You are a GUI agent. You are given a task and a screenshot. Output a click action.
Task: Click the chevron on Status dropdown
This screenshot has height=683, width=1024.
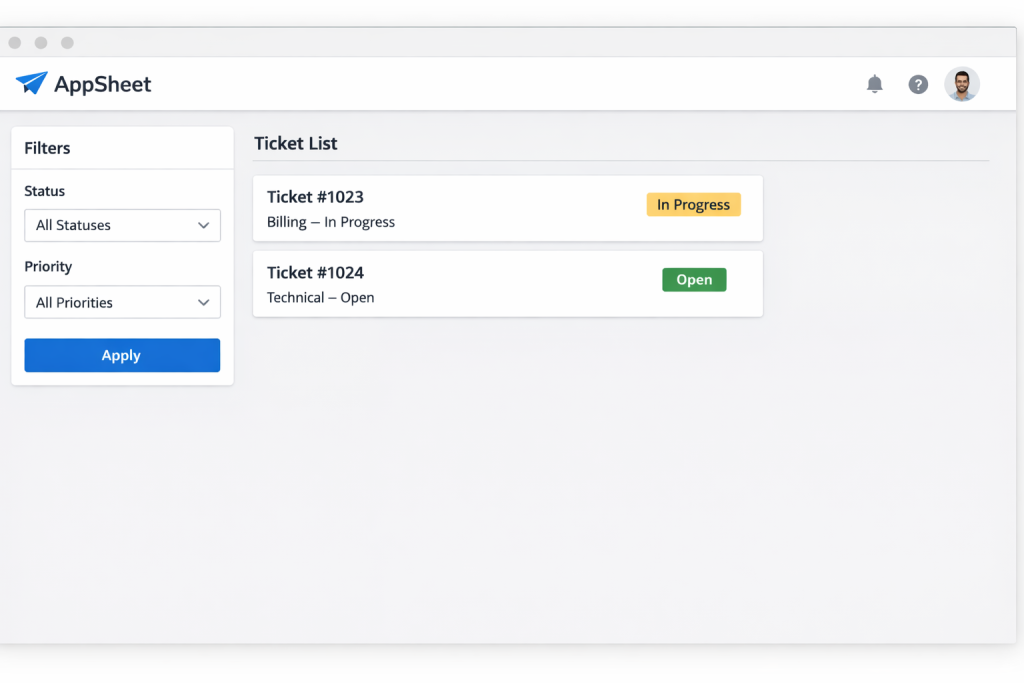tap(204, 225)
